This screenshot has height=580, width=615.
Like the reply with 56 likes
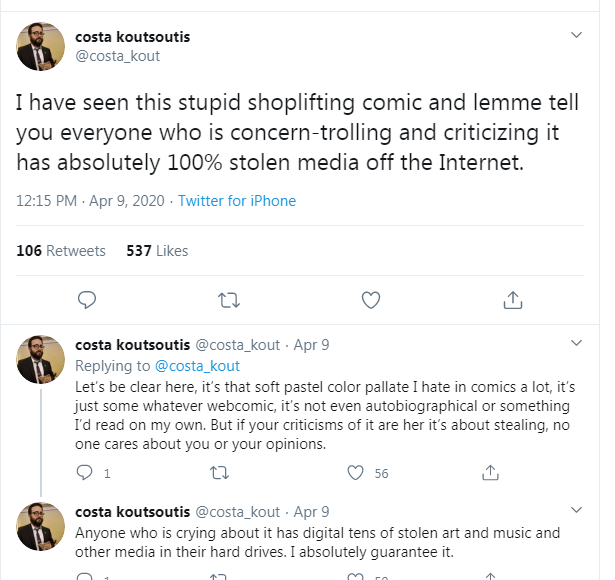coord(355,473)
